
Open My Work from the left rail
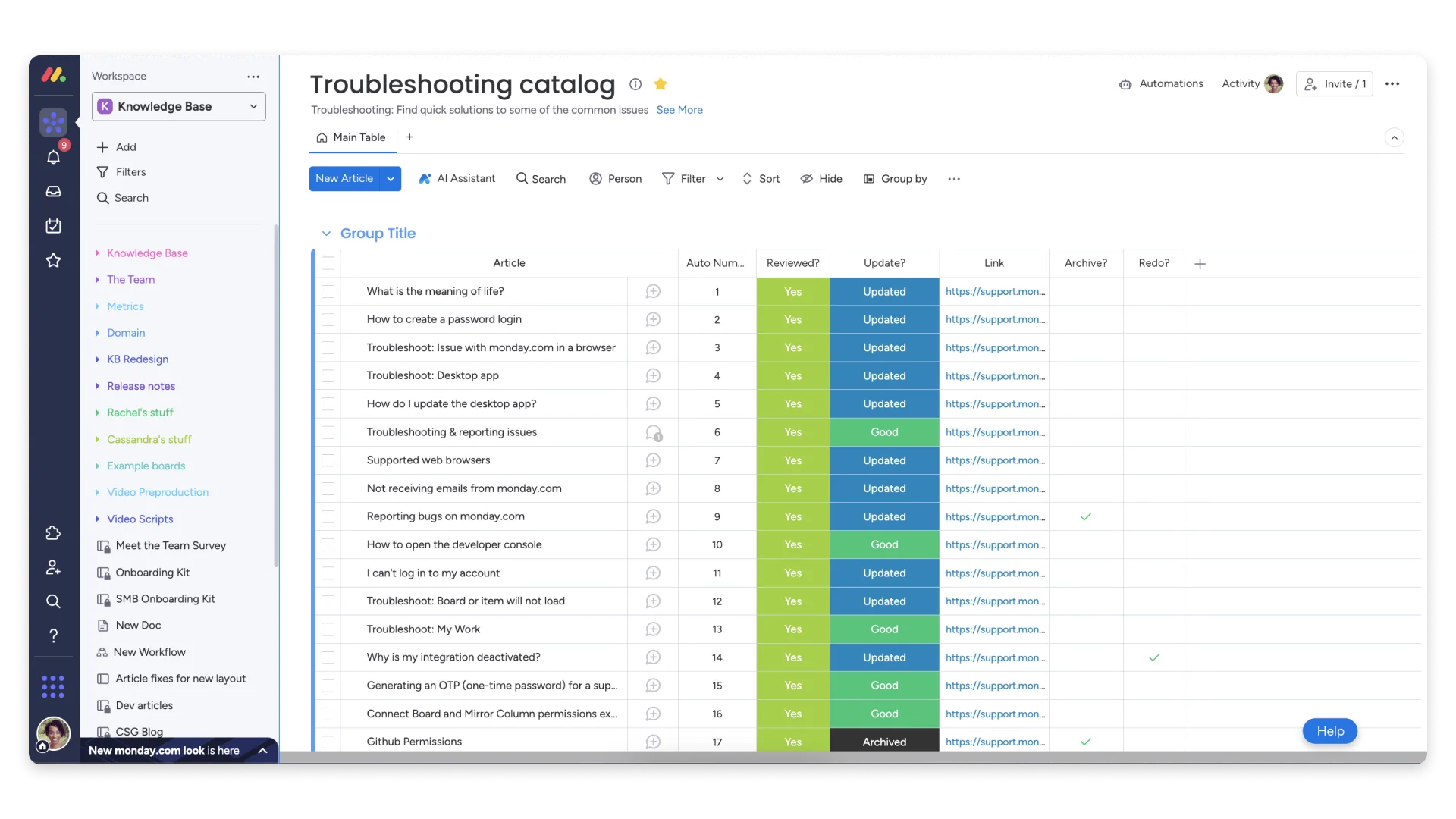click(53, 226)
